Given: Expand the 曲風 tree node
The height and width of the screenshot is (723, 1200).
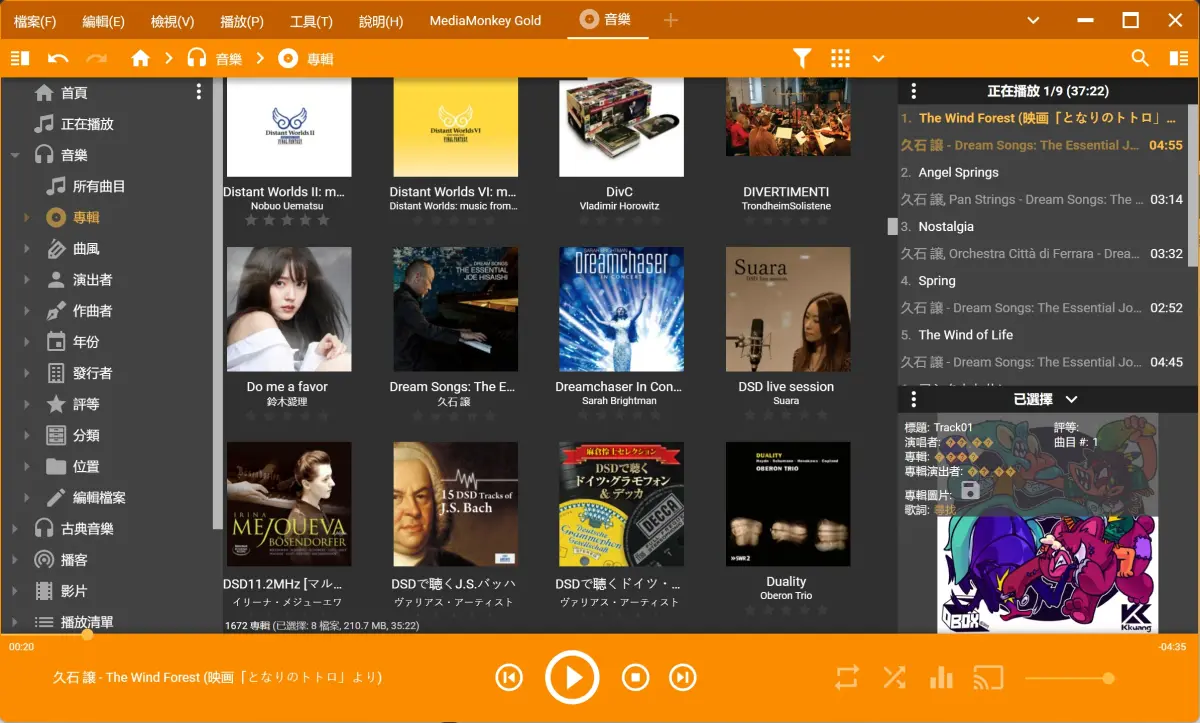Looking at the screenshot, I should (x=27, y=249).
